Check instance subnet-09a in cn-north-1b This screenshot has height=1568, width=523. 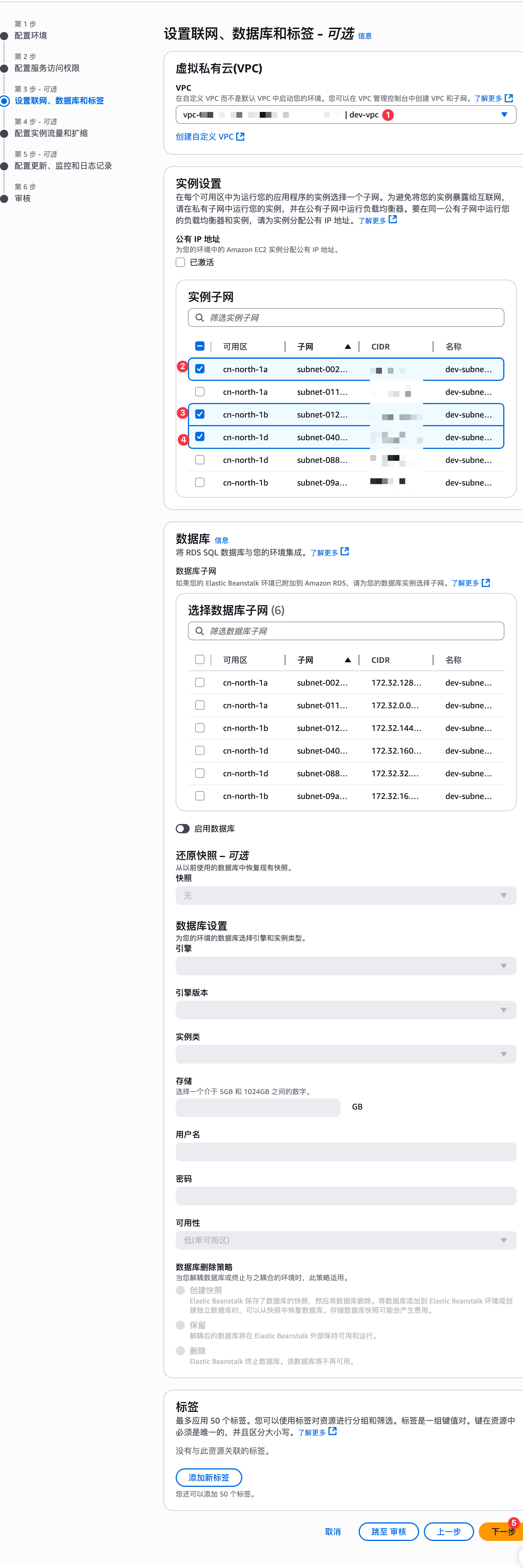click(x=200, y=483)
